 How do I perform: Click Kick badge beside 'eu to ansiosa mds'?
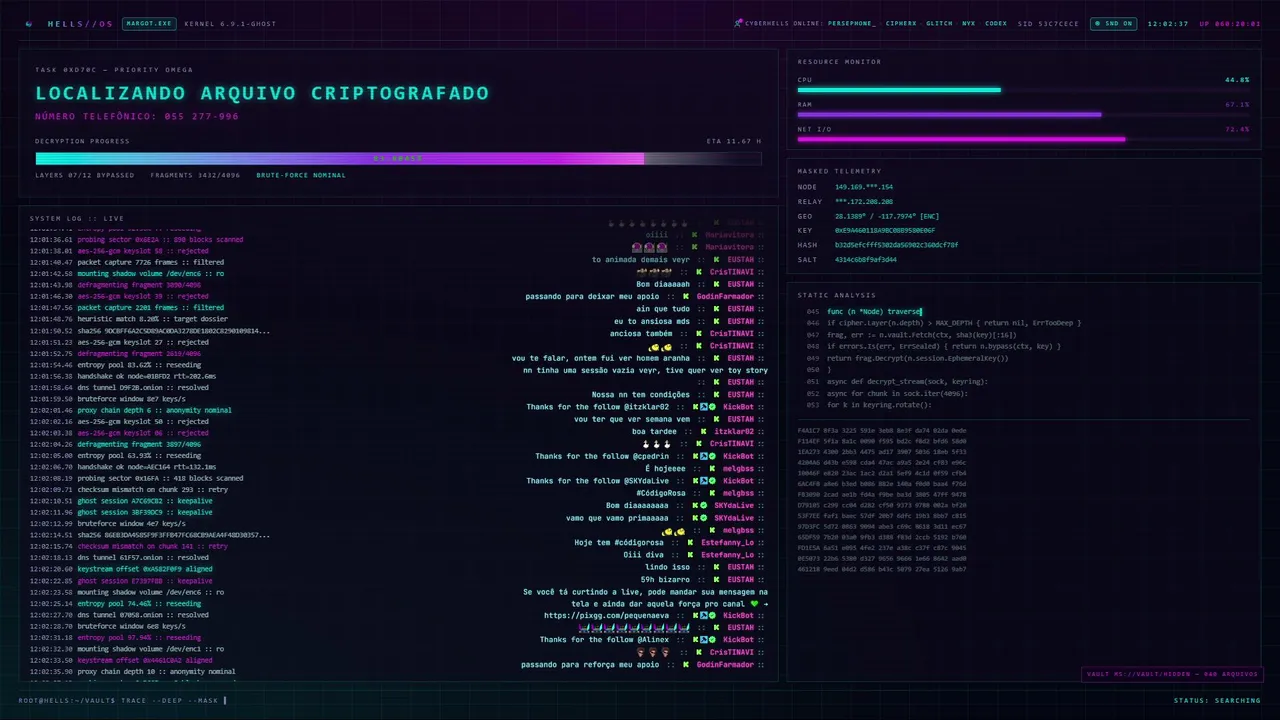tap(716, 321)
